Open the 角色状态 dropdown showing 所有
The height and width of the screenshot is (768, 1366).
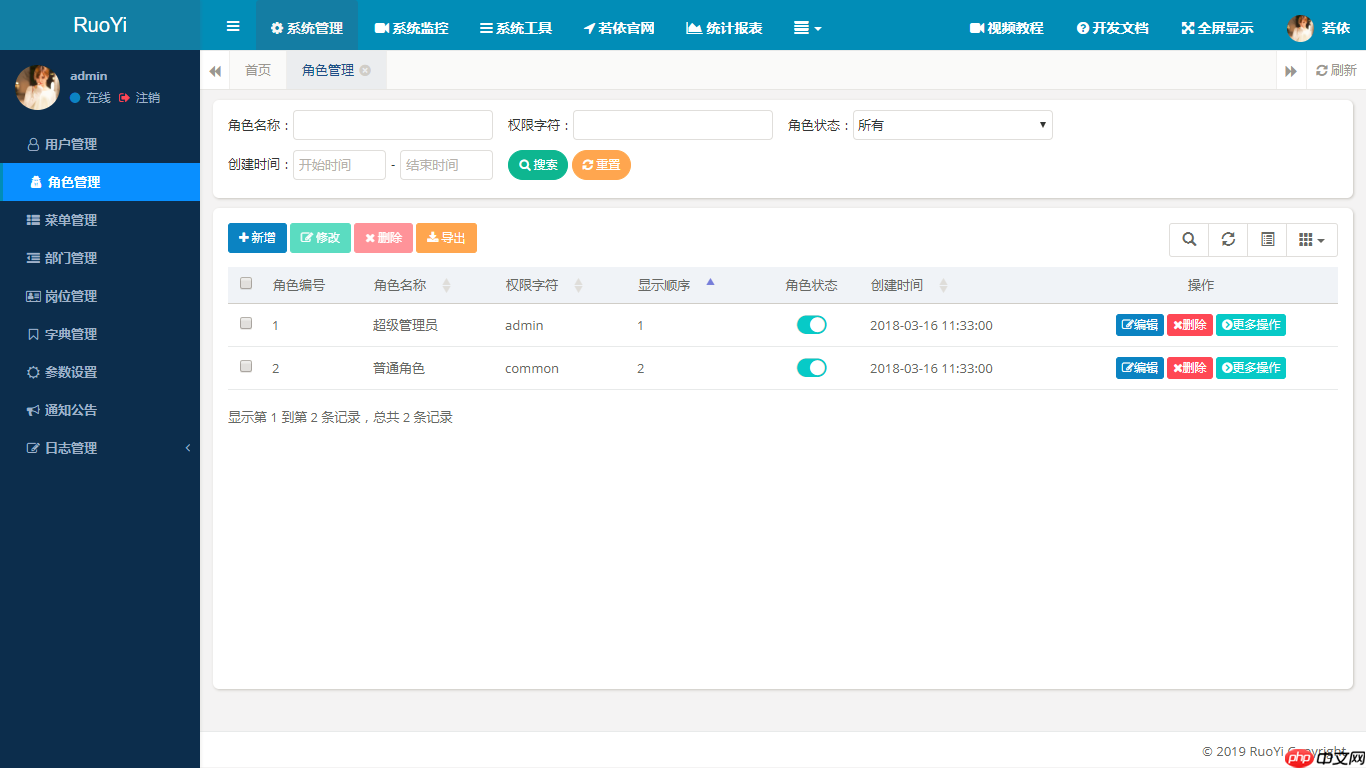[951, 124]
